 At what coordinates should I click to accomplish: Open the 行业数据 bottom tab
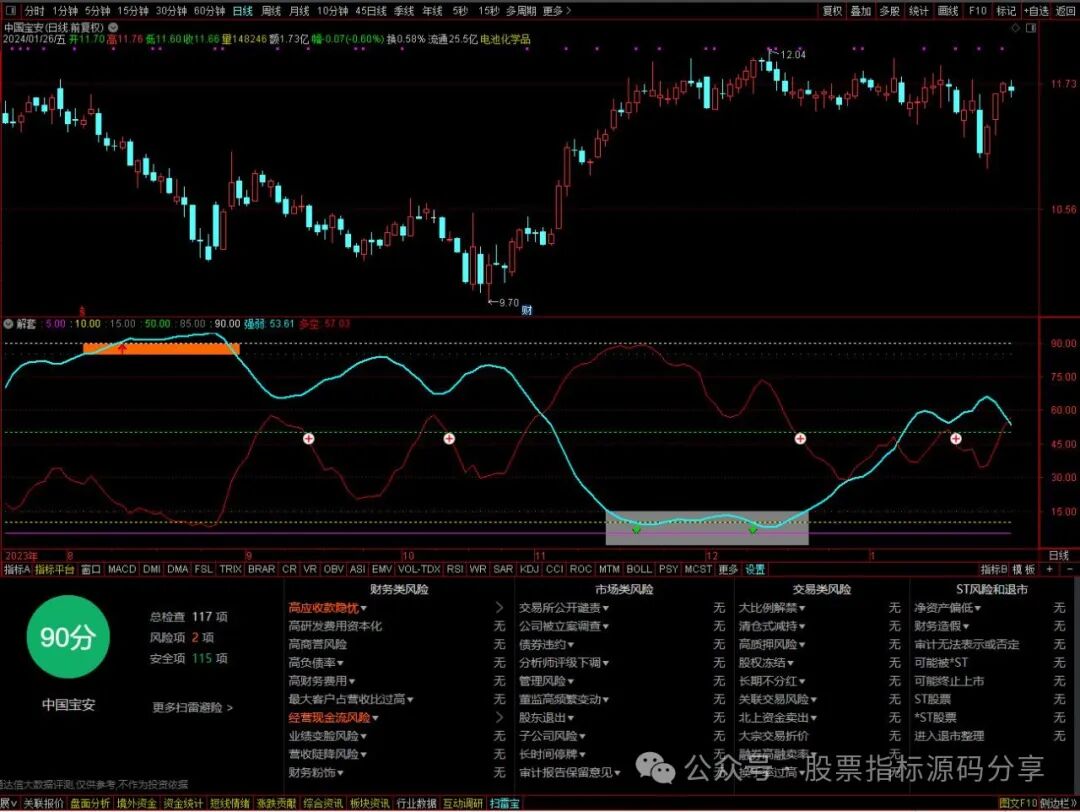pos(417,803)
